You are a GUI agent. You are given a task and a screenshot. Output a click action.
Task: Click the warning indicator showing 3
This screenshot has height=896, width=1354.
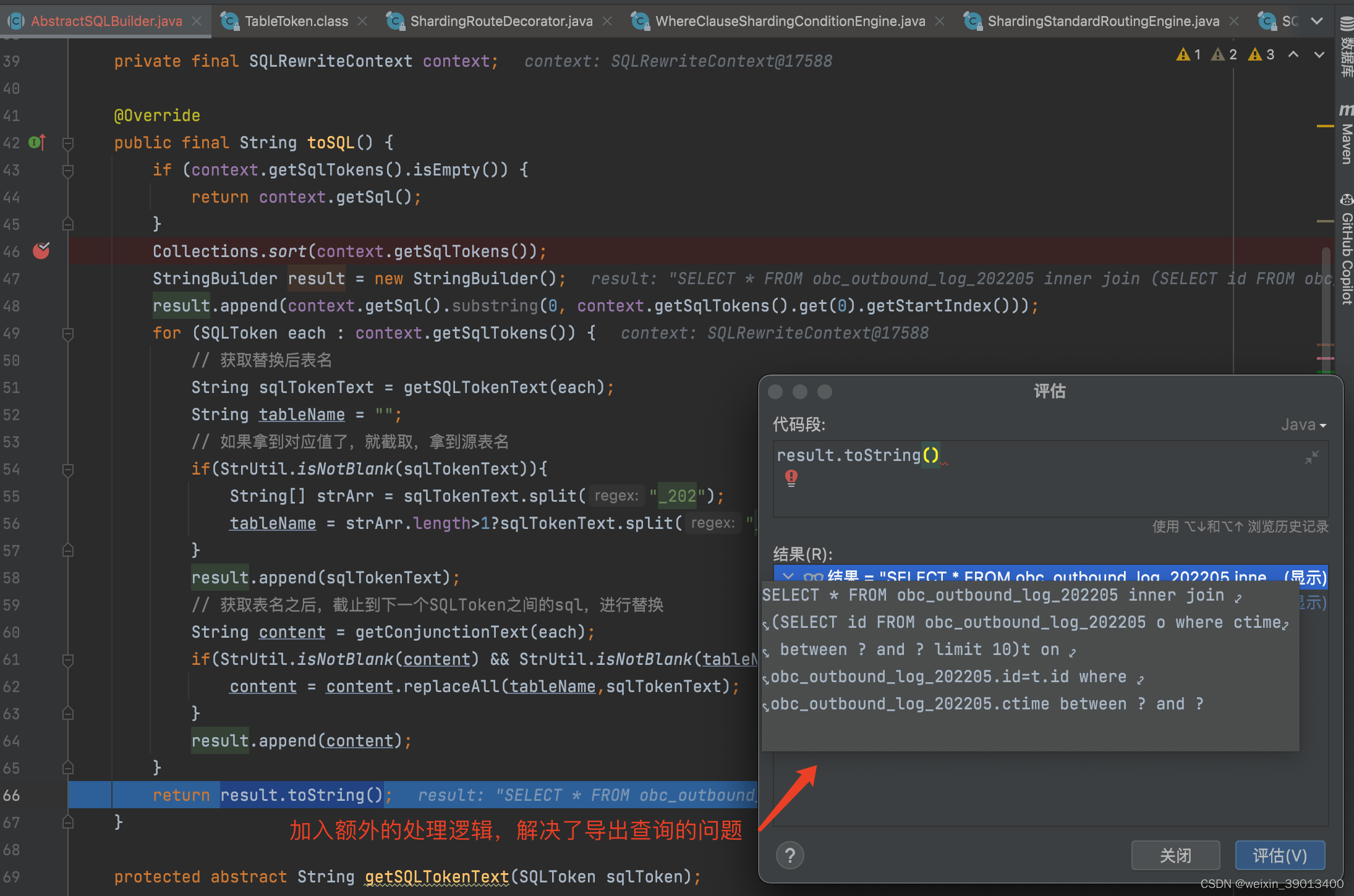[1261, 54]
